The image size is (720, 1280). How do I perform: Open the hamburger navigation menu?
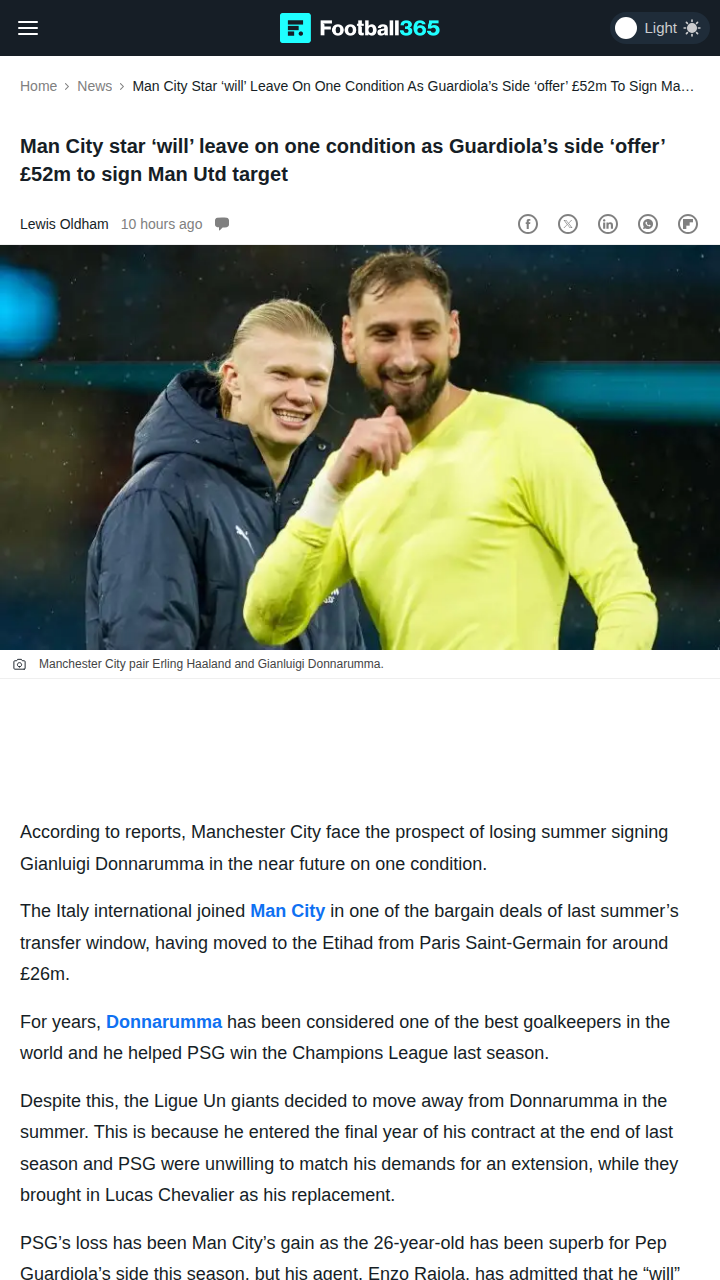point(28,28)
